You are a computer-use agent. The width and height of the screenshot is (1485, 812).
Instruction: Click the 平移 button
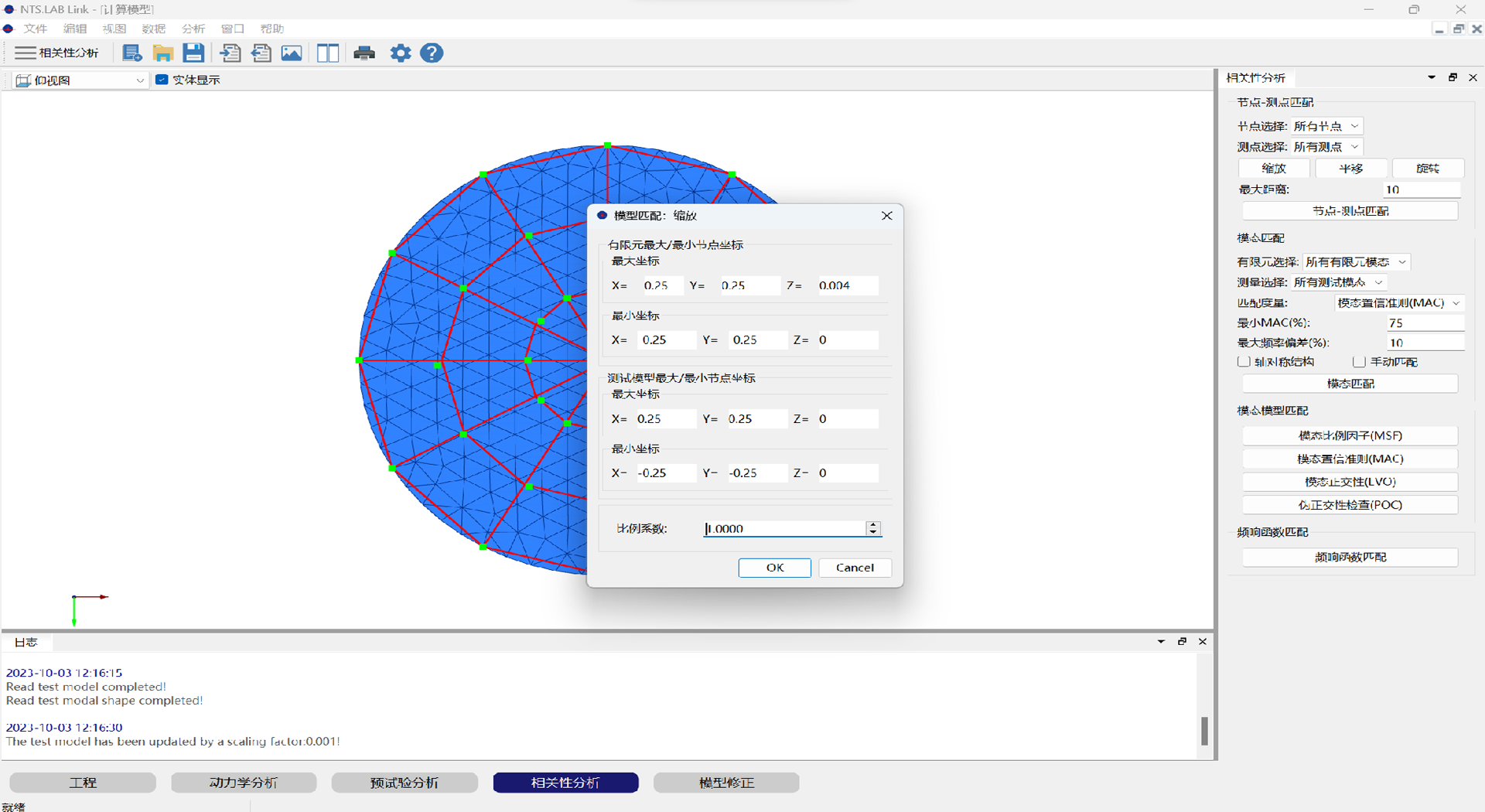pos(1351,169)
